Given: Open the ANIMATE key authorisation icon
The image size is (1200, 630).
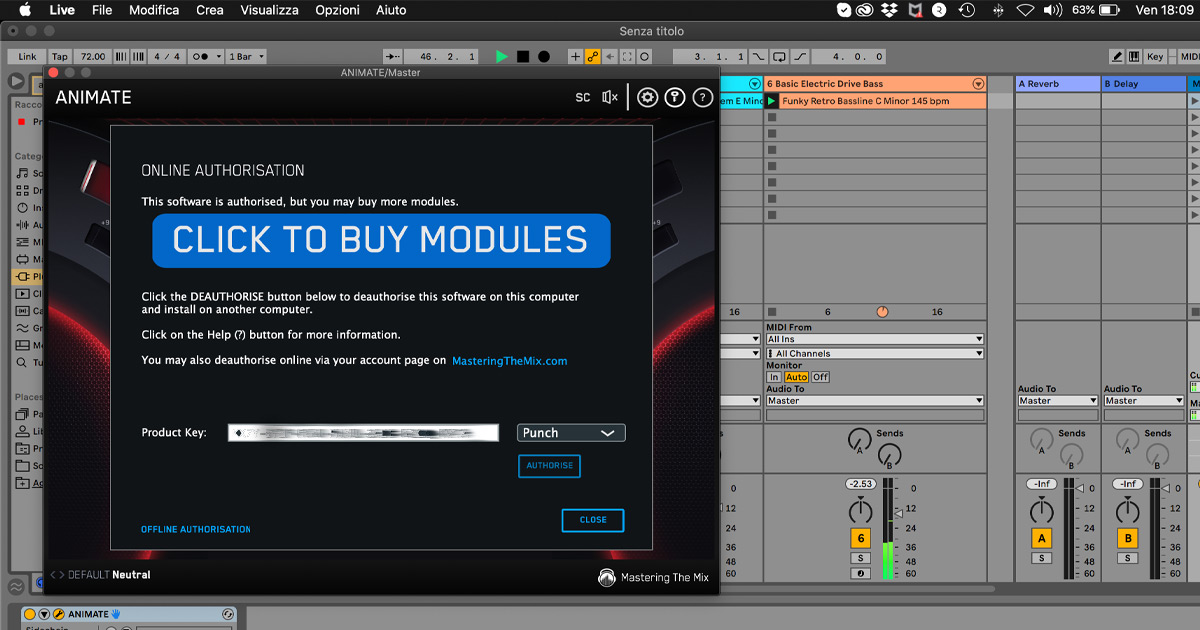Looking at the screenshot, I should [x=675, y=97].
